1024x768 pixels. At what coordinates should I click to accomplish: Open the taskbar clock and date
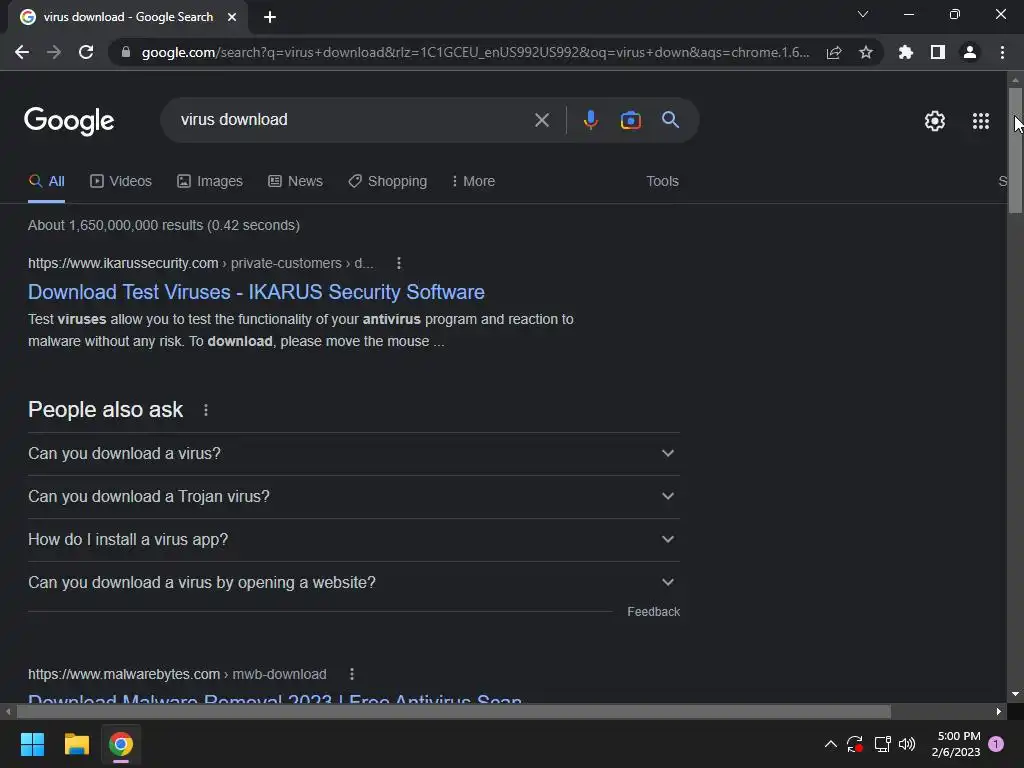[957, 744]
